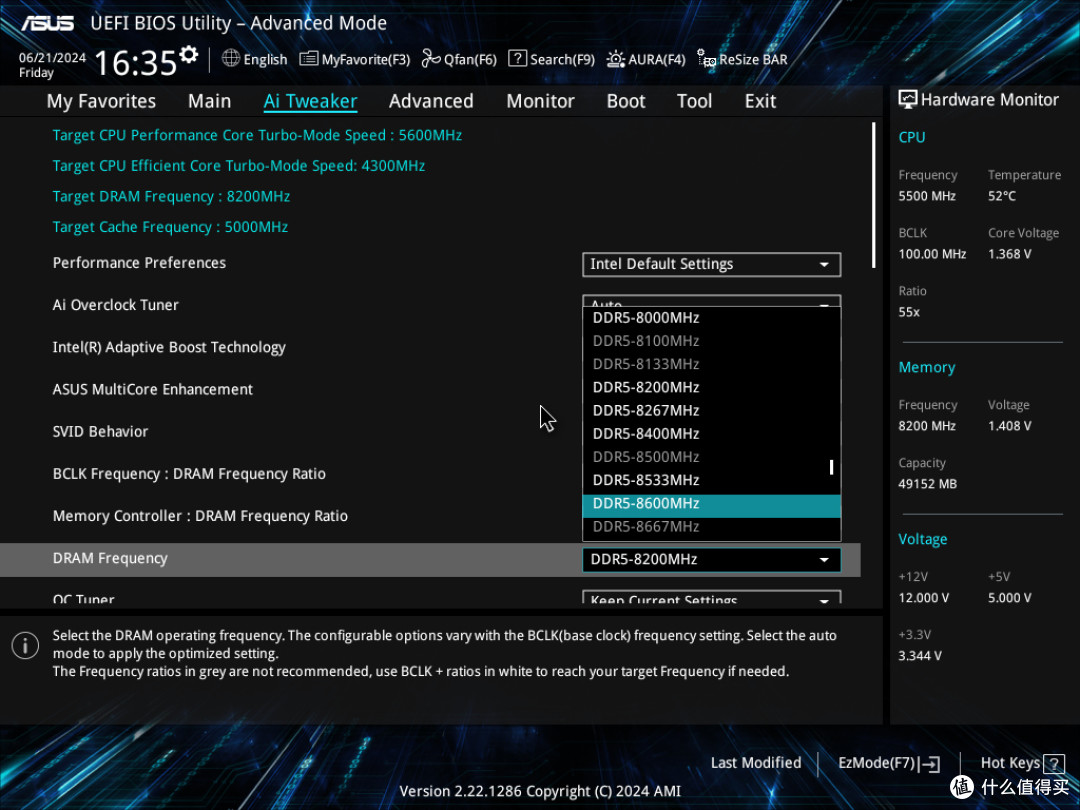Go to the Advanced tab
This screenshot has width=1080, height=810.
click(431, 101)
